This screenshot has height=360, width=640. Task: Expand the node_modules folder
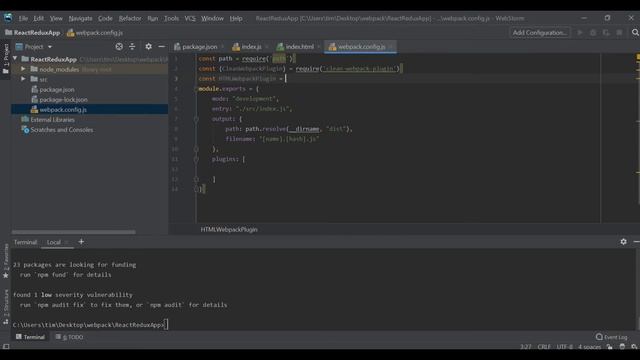pyautogui.click(x=23, y=69)
